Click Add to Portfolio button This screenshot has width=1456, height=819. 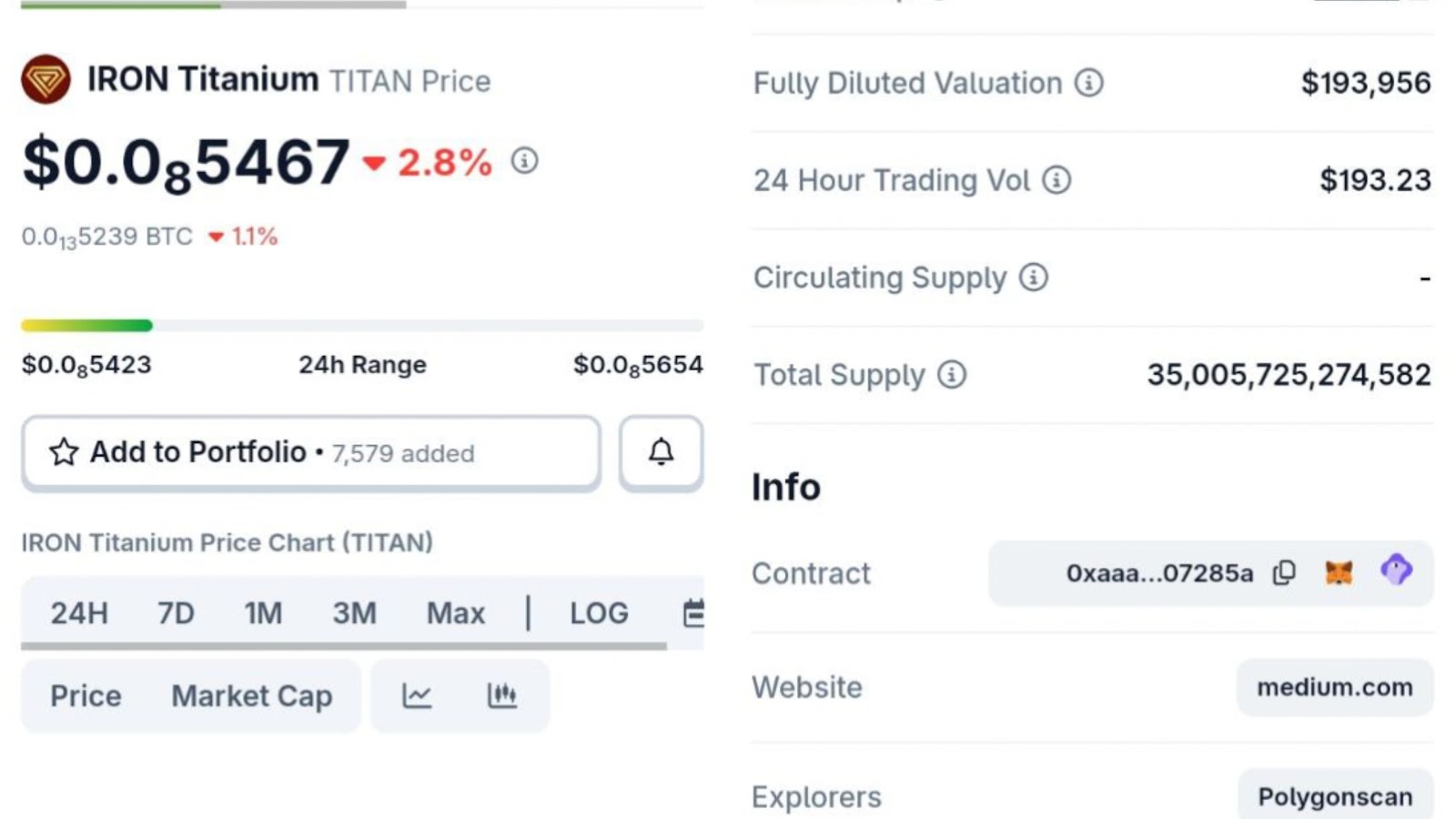(310, 452)
